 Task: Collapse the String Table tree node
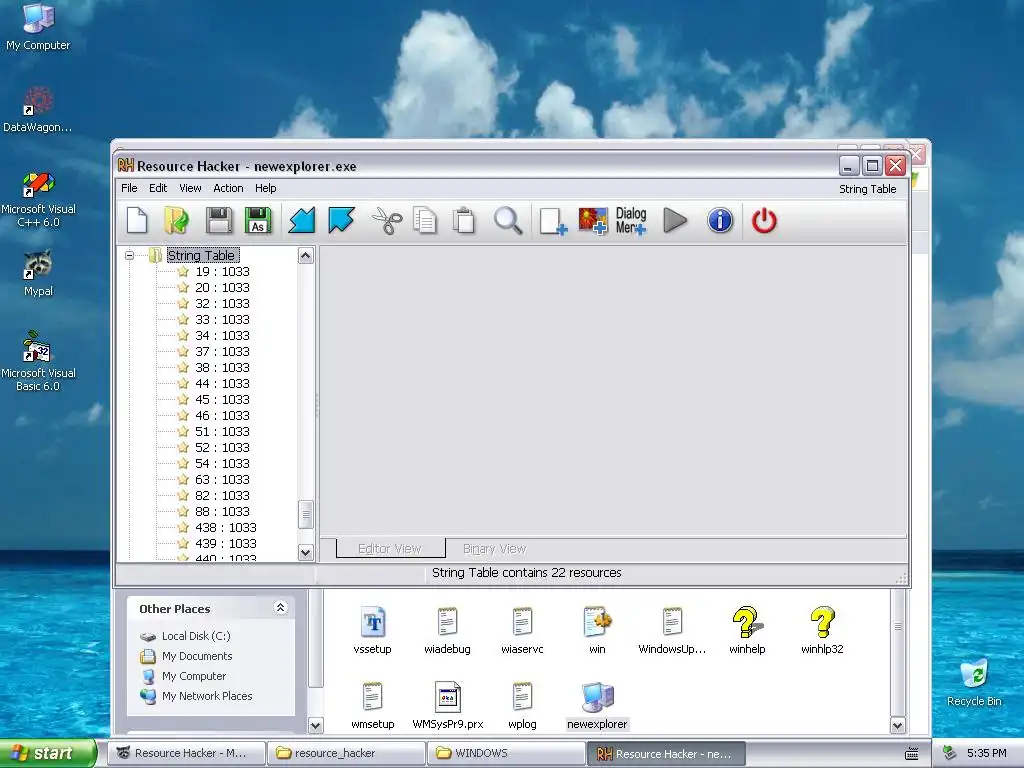tap(129, 255)
